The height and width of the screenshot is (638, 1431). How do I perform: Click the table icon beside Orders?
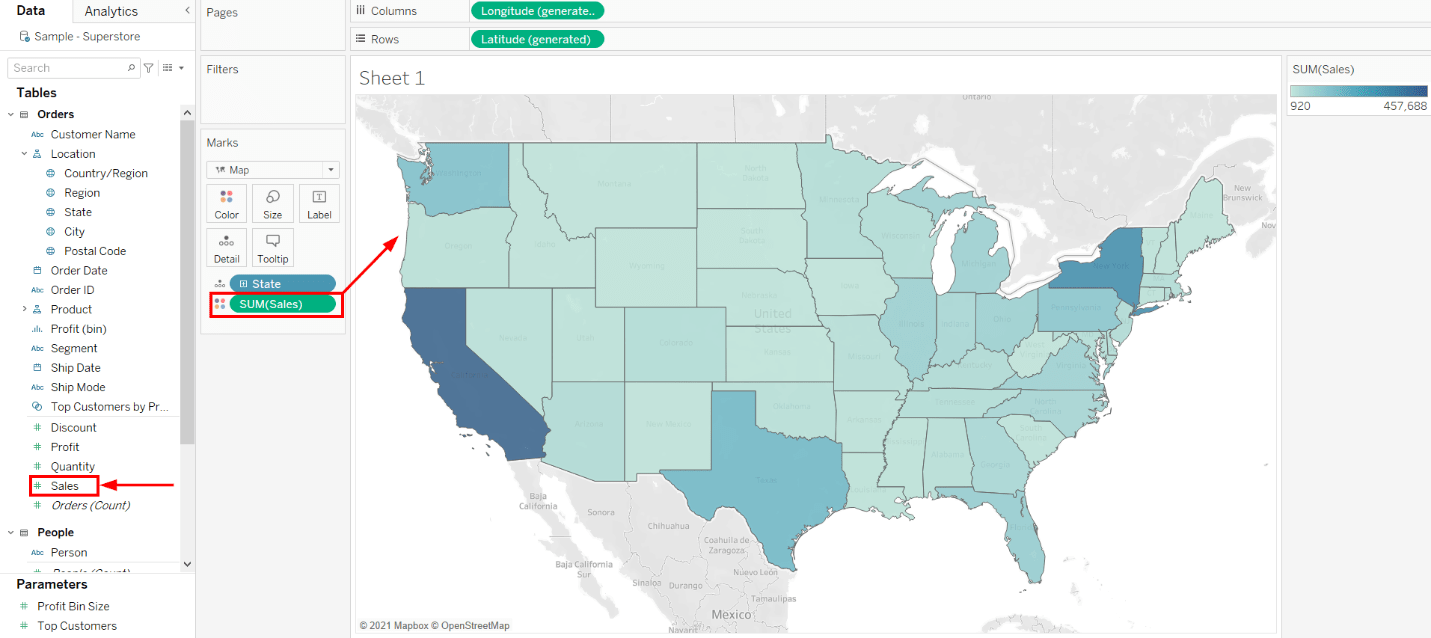coord(24,115)
